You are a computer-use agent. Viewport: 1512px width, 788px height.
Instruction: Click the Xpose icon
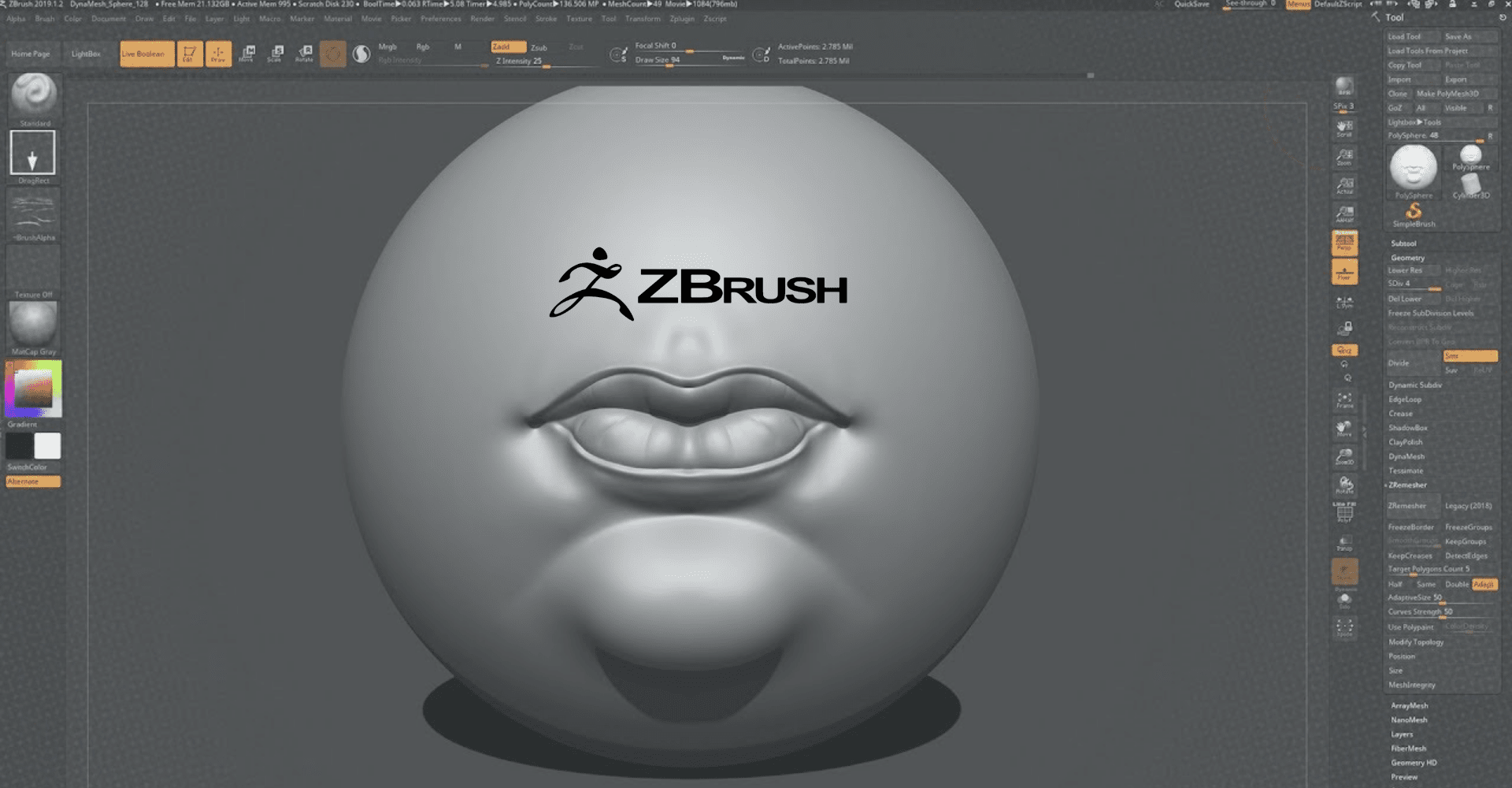(x=1344, y=628)
